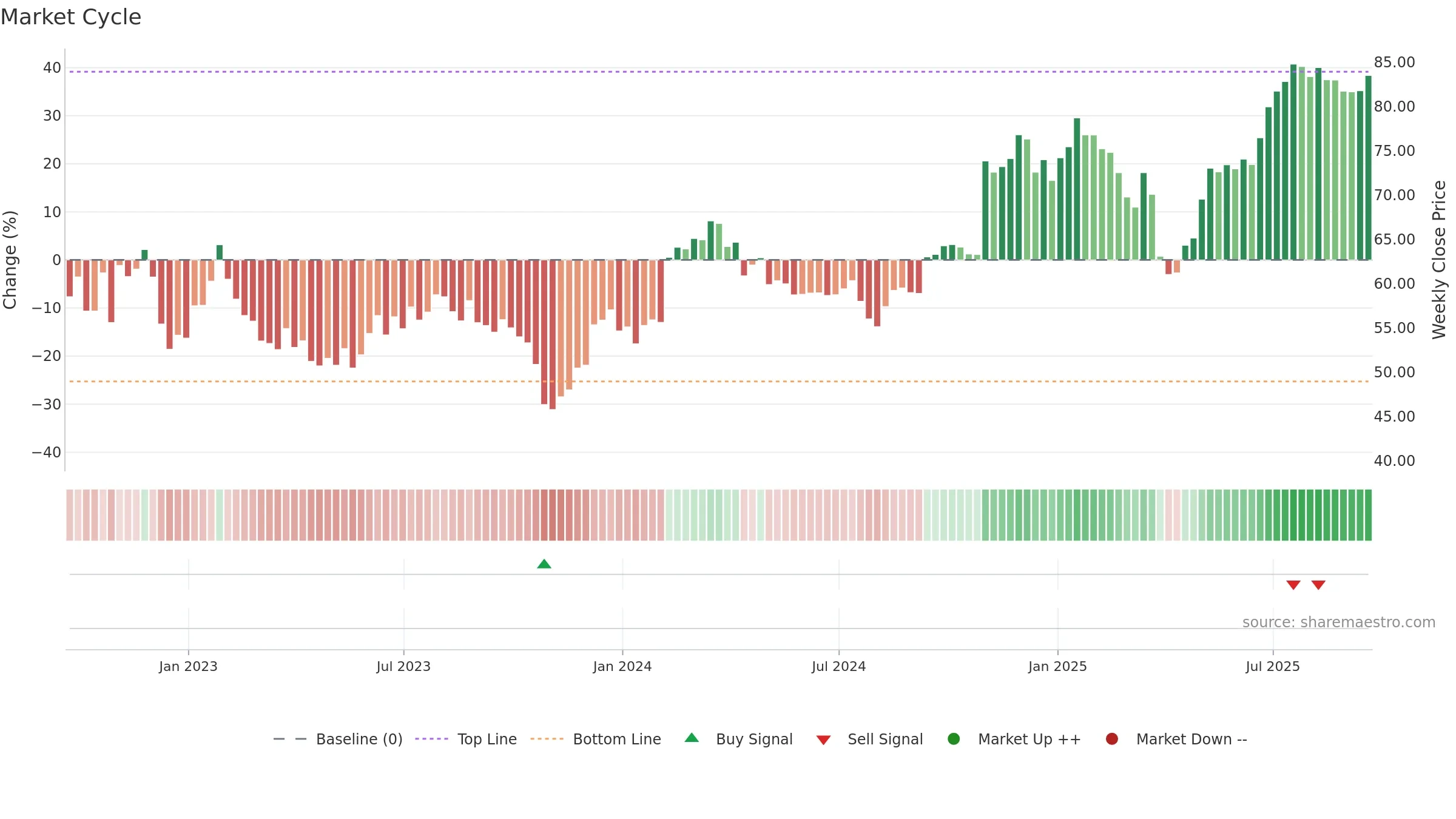Screen dimensions: 1456x819
Task: Click the Jul 2023 x-axis label
Action: coord(403,667)
